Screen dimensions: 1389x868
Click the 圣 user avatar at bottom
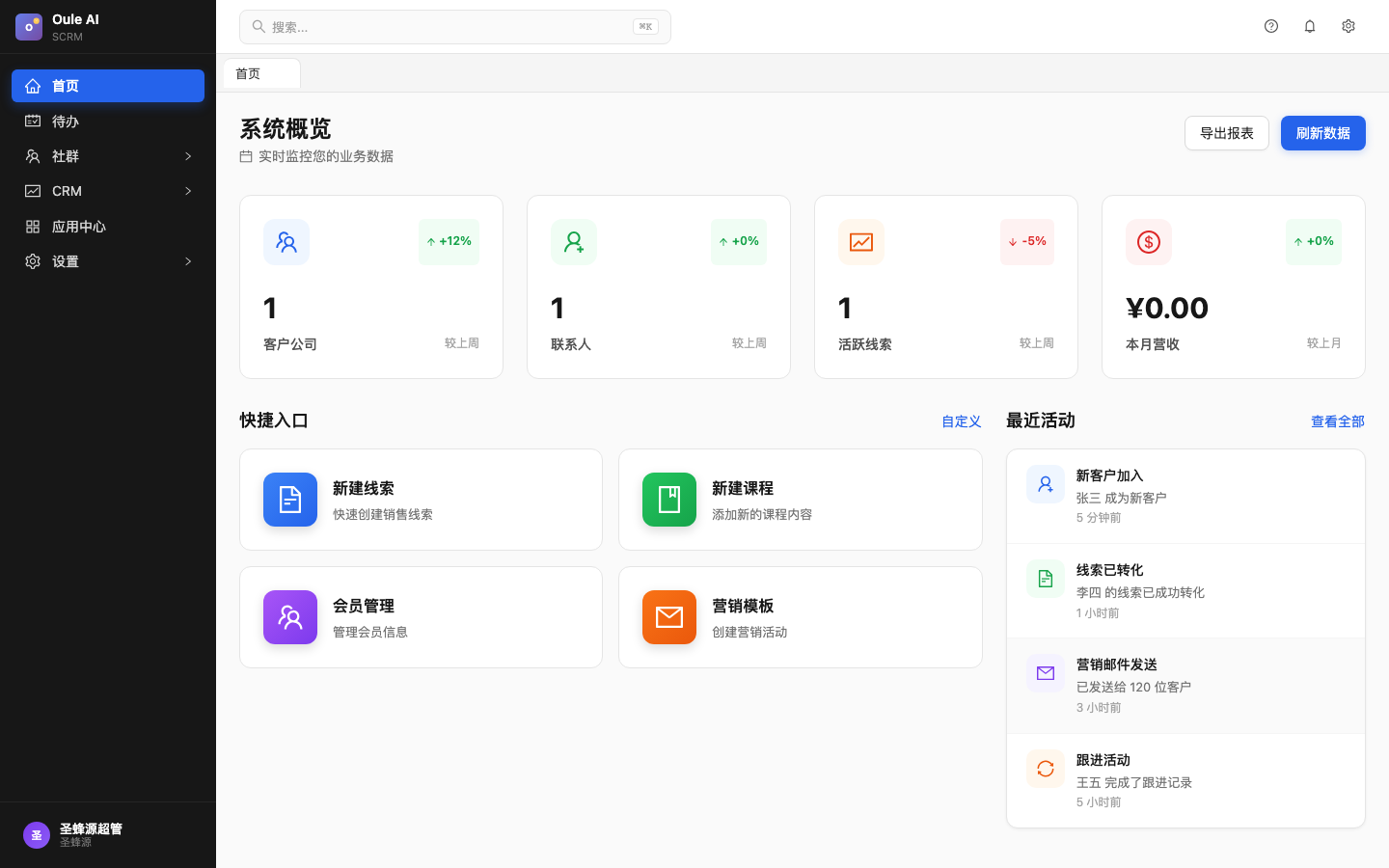click(x=37, y=835)
